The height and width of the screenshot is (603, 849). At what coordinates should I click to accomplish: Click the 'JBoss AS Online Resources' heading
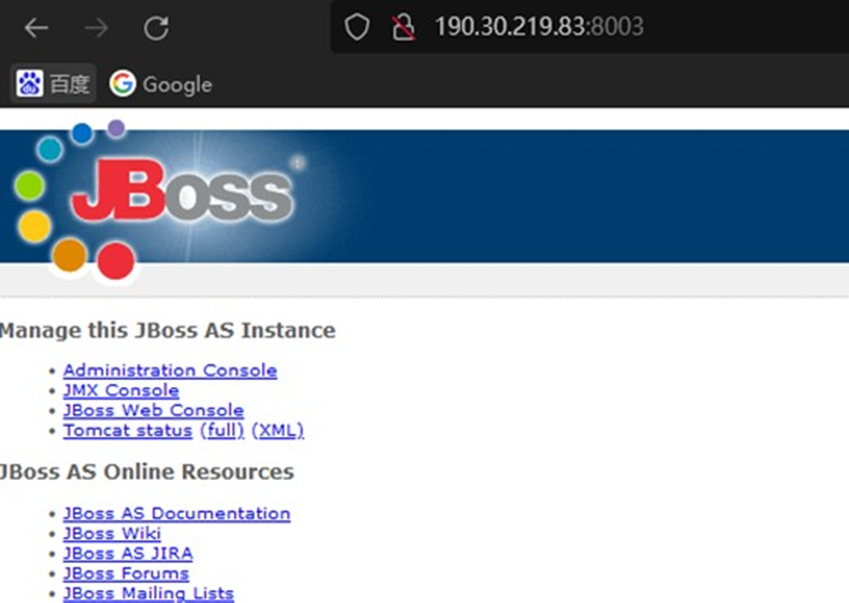pyautogui.click(x=147, y=471)
